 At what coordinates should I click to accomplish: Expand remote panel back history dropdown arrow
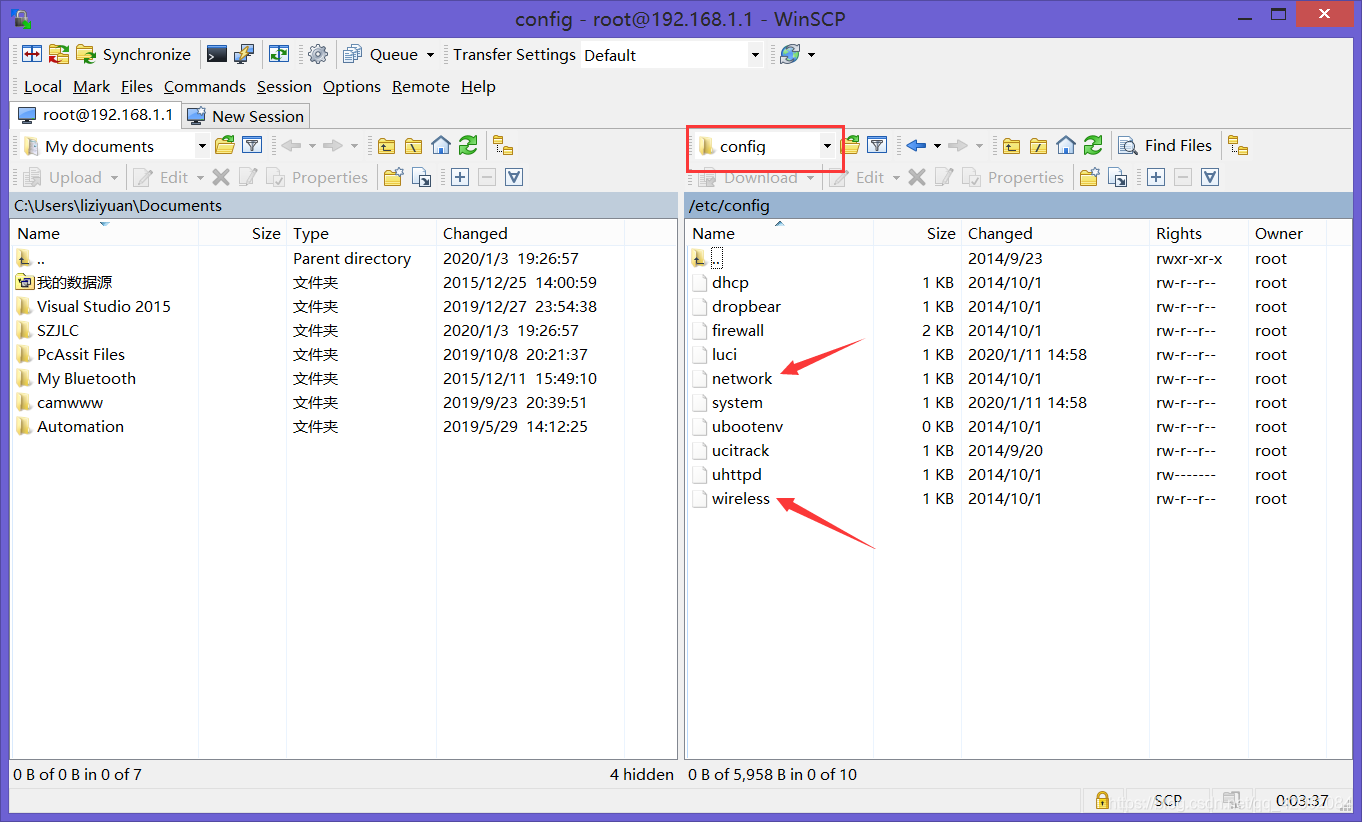pos(937,146)
